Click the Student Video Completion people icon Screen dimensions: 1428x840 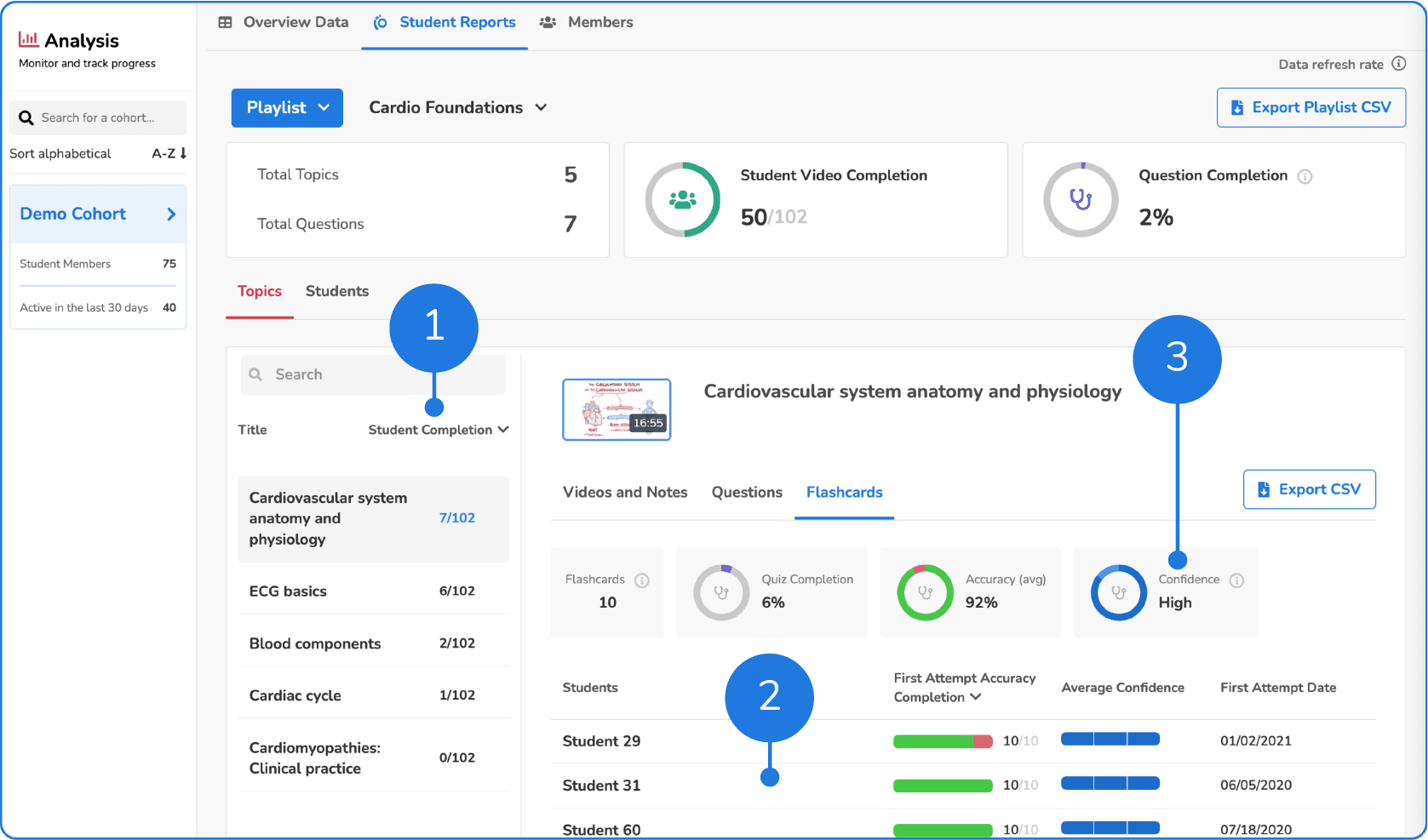coord(683,200)
